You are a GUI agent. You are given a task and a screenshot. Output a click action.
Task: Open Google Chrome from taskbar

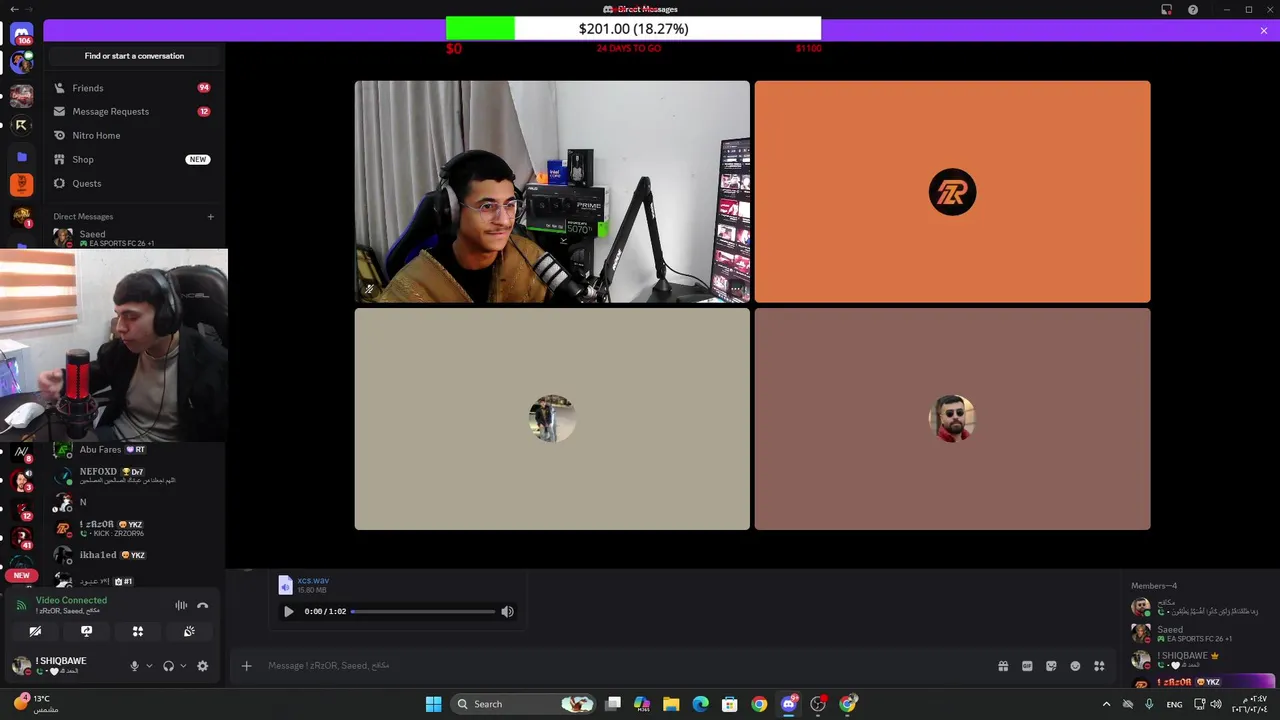click(x=759, y=704)
